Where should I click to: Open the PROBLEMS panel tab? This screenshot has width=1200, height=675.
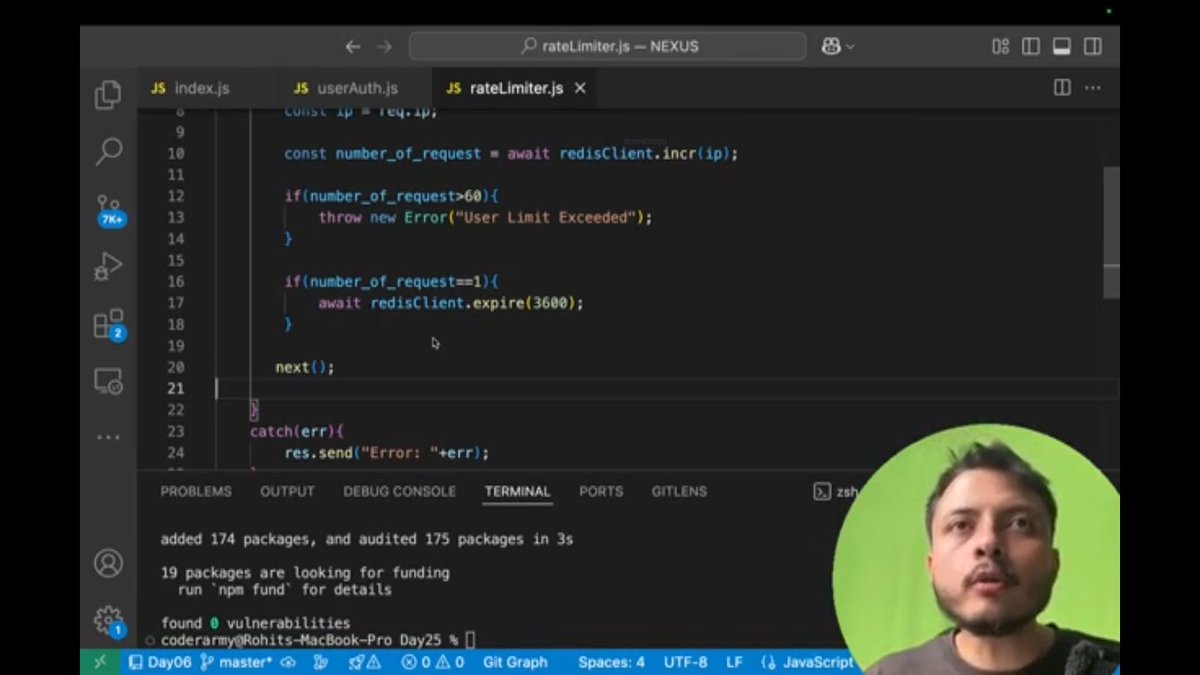pyautogui.click(x=196, y=491)
